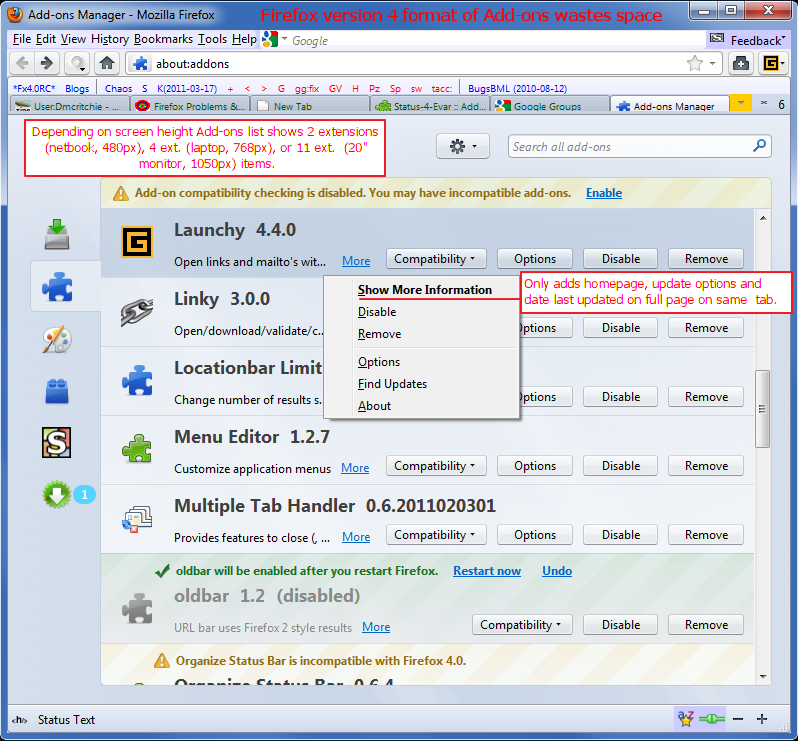The height and width of the screenshot is (741, 798).
Task: Click the Launchy extension icon
Action: click(137, 242)
